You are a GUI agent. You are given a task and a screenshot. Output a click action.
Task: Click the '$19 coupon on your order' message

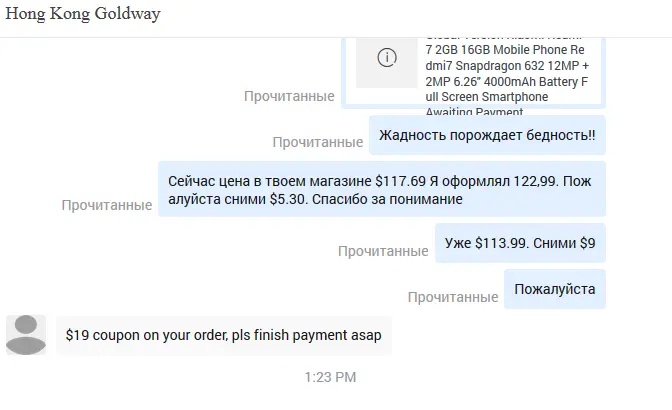pyautogui.click(x=224, y=335)
